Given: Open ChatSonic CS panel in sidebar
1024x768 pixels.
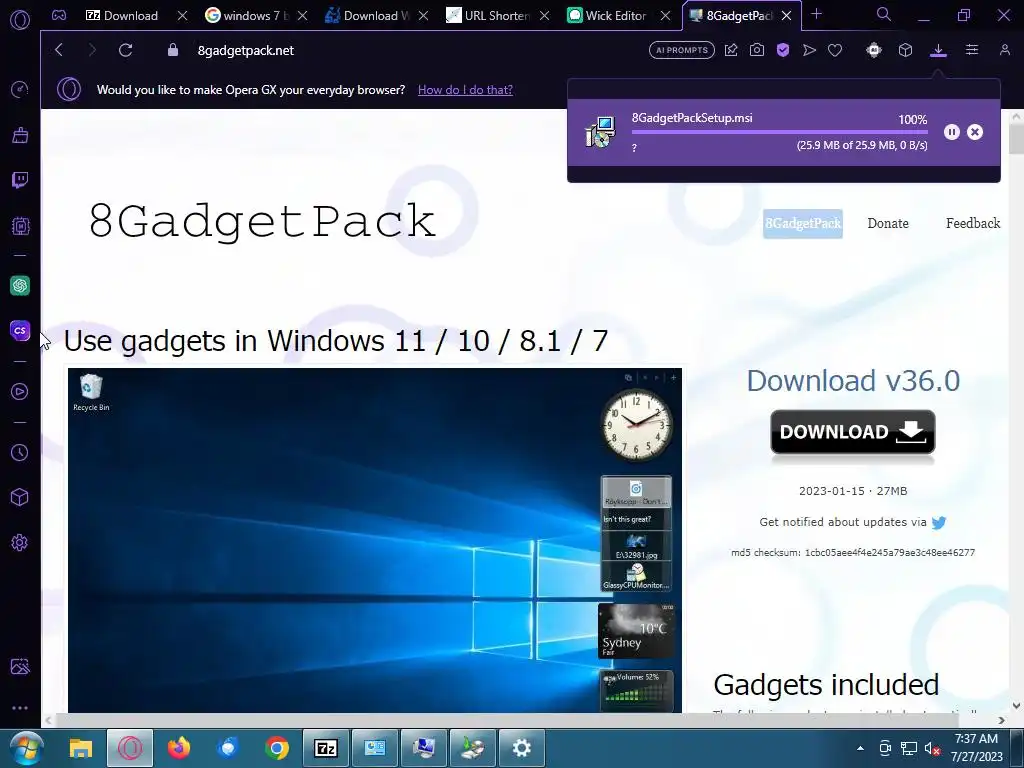Looking at the screenshot, I should tap(20, 330).
